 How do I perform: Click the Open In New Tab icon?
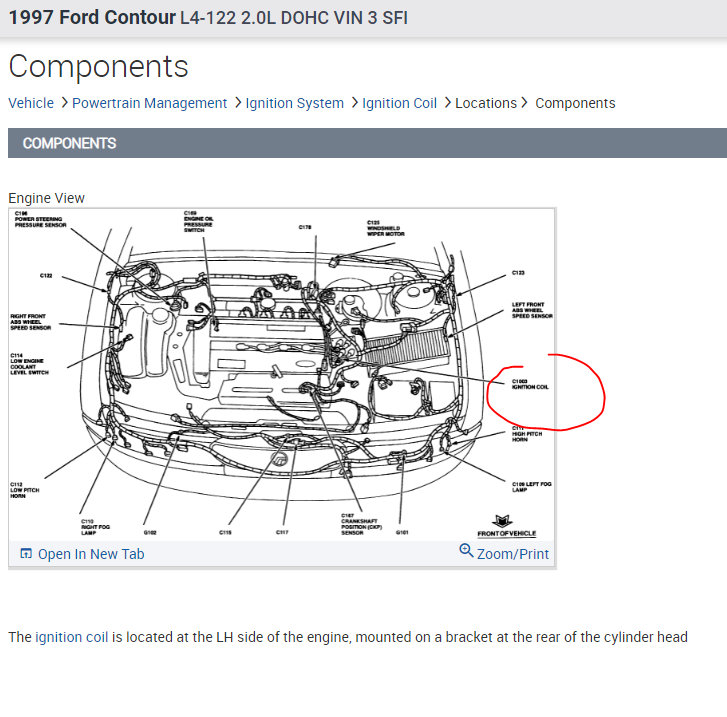(26, 553)
